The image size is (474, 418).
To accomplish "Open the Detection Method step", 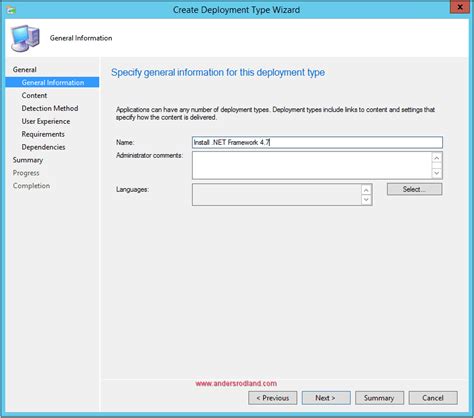I will pos(50,108).
